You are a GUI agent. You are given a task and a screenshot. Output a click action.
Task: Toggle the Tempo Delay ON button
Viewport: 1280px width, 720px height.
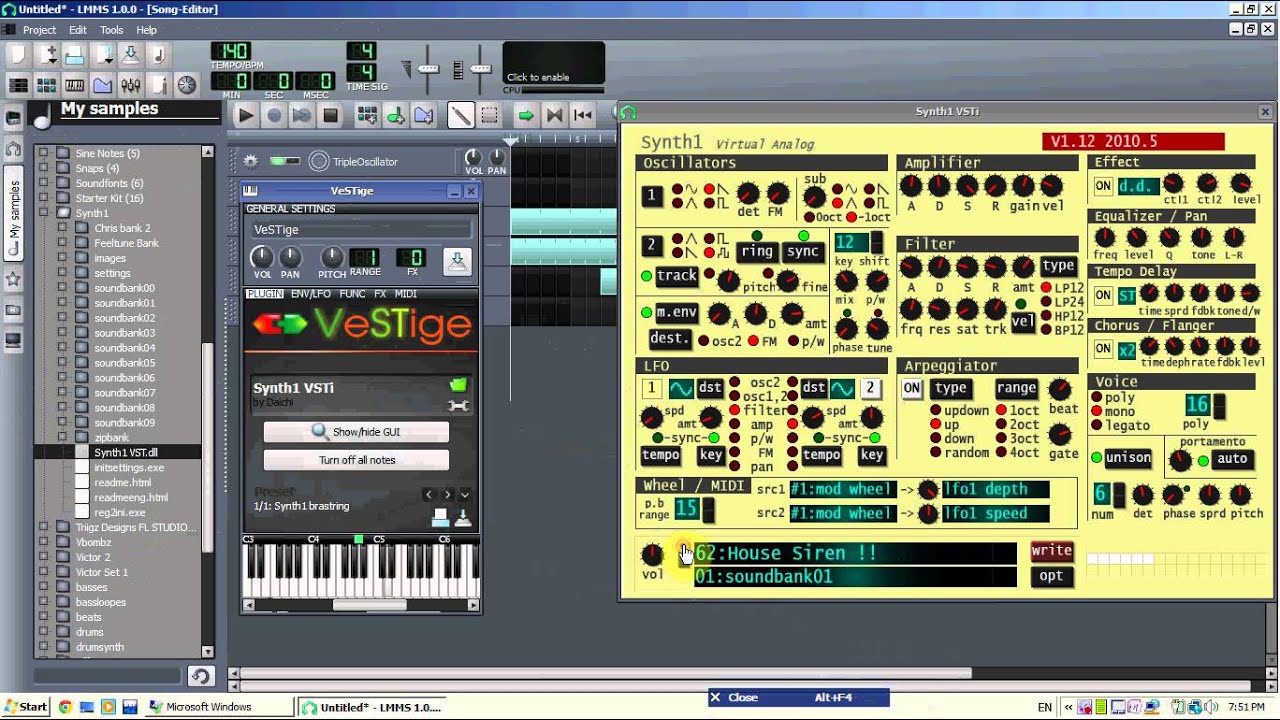[1103, 295]
